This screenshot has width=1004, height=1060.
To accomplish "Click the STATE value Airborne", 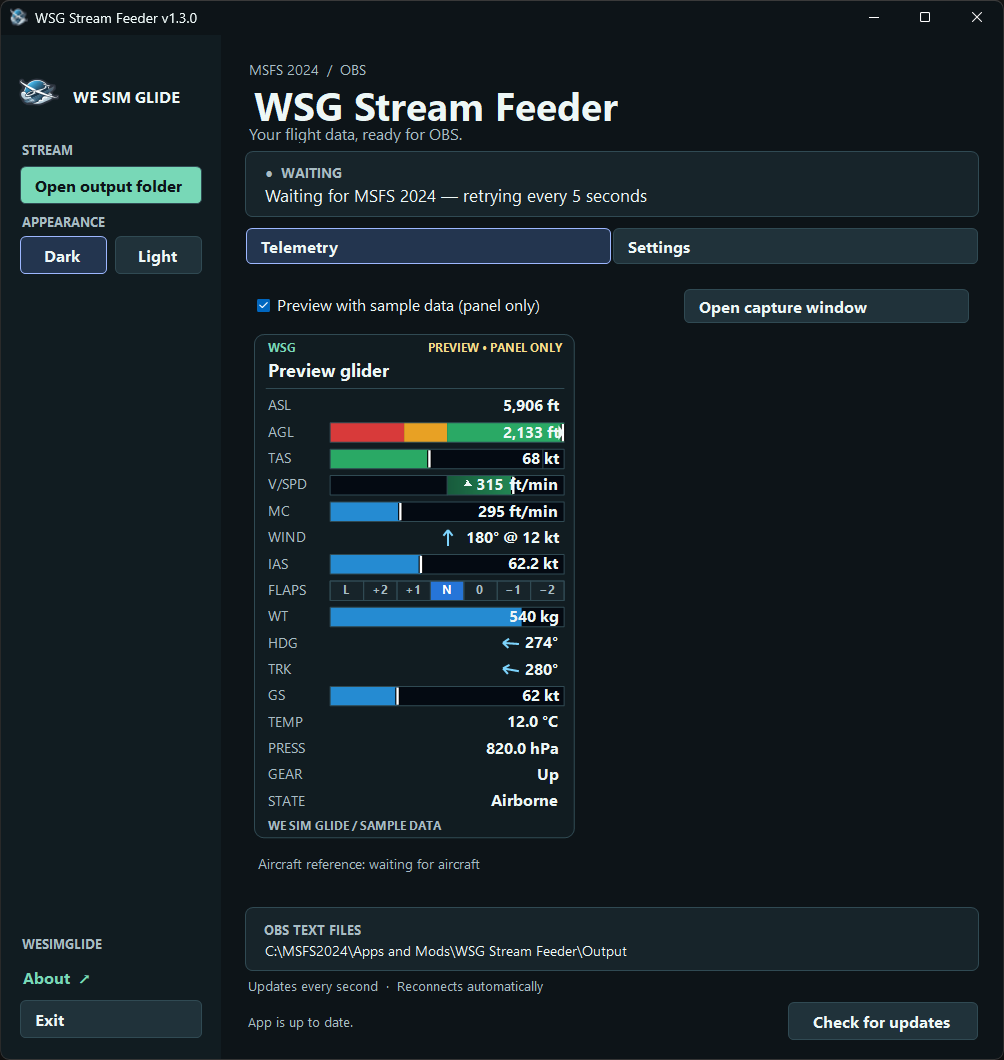I will [524, 800].
